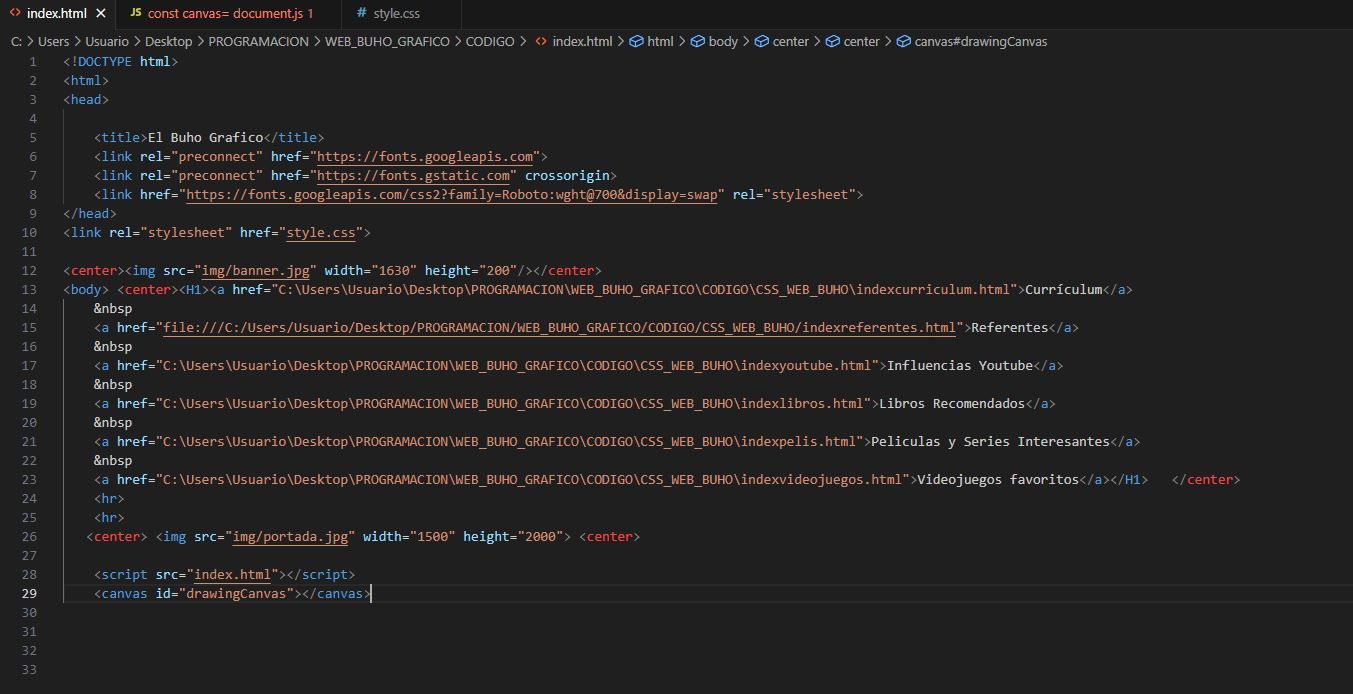This screenshot has width=1353, height=694.
Task: Select the Users breadcrumb
Action: tap(53, 41)
